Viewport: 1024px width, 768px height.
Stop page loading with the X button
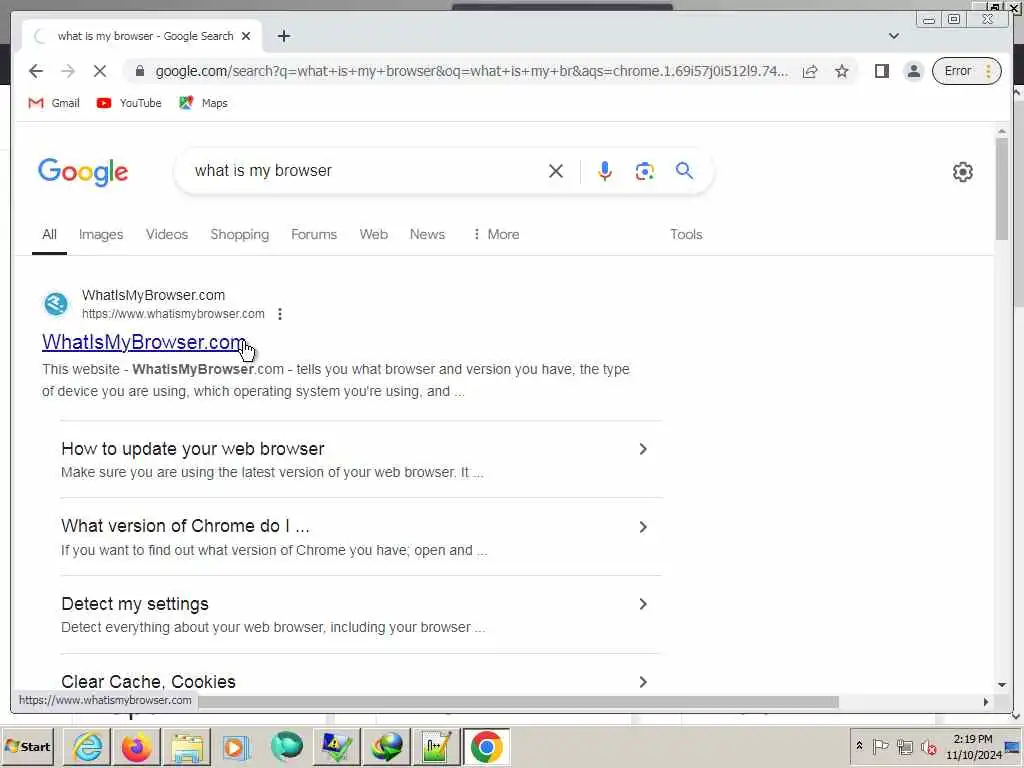click(x=100, y=71)
